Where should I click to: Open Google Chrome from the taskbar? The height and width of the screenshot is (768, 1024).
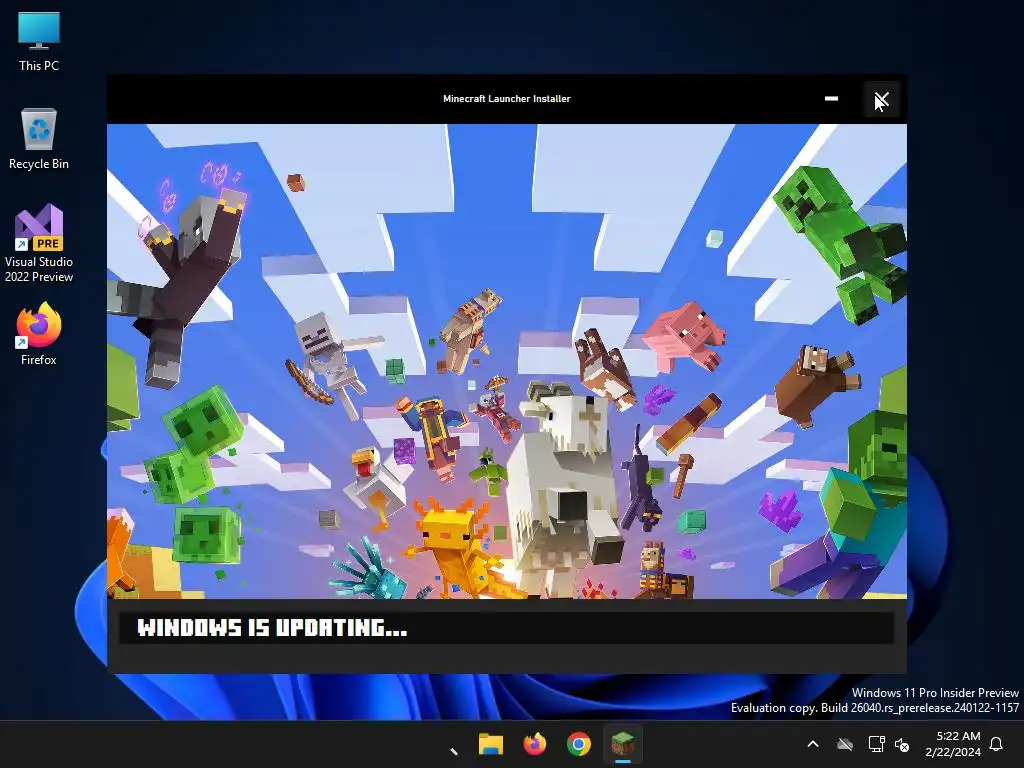pyautogui.click(x=579, y=744)
